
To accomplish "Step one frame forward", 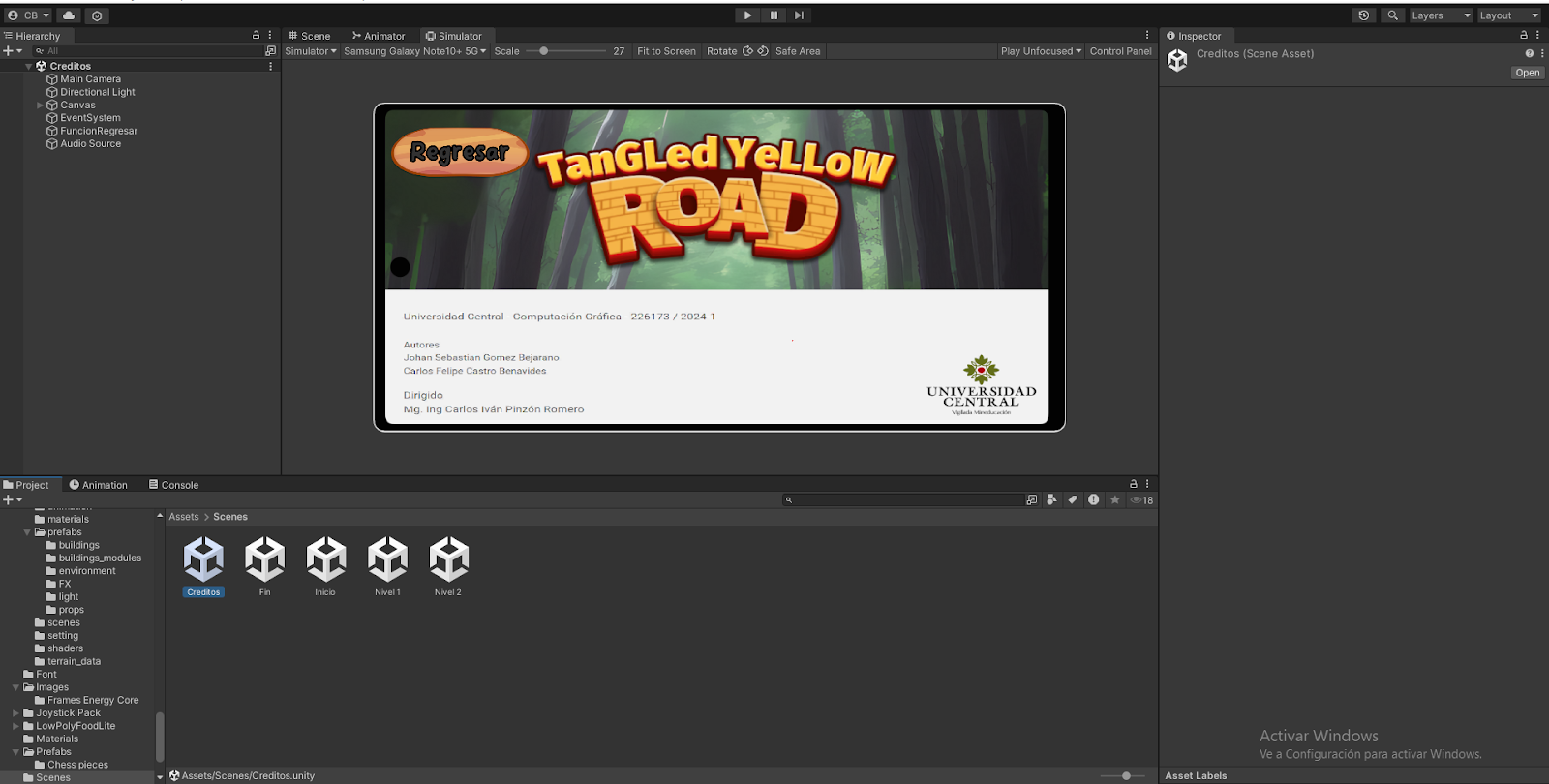I will (799, 15).
